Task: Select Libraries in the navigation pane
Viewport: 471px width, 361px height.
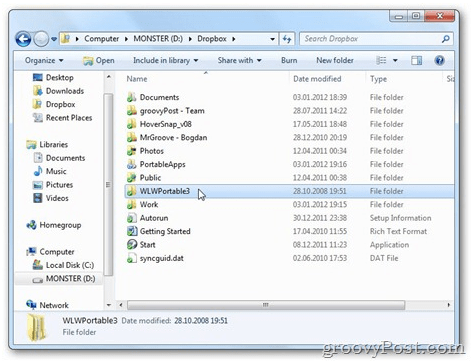Action: click(x=47, y=144)
